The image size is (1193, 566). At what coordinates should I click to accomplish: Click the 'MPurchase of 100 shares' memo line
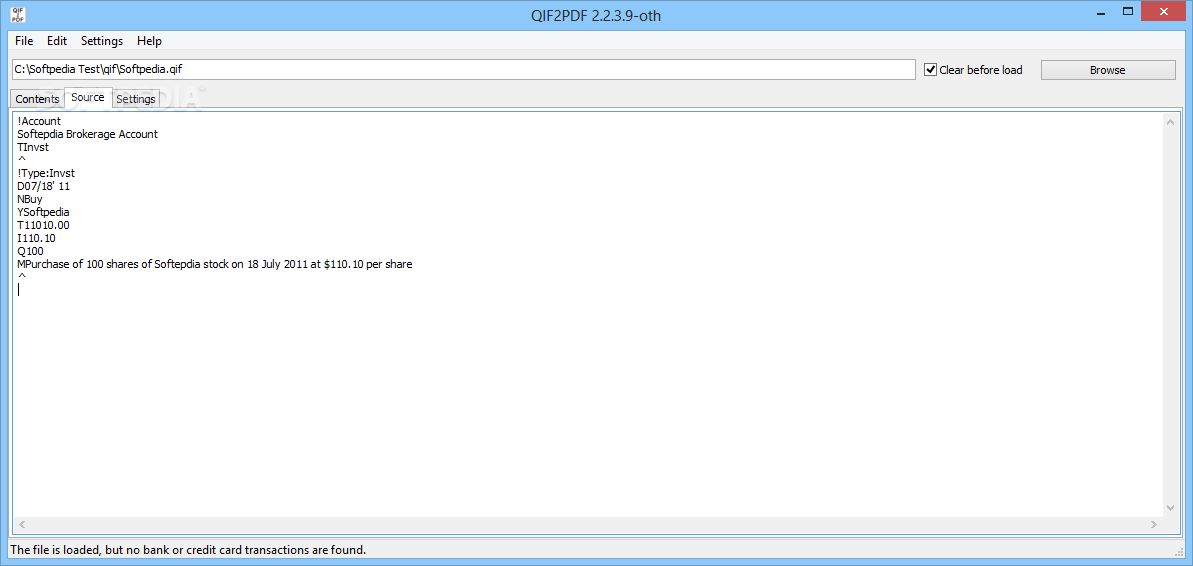coord(215,264)
